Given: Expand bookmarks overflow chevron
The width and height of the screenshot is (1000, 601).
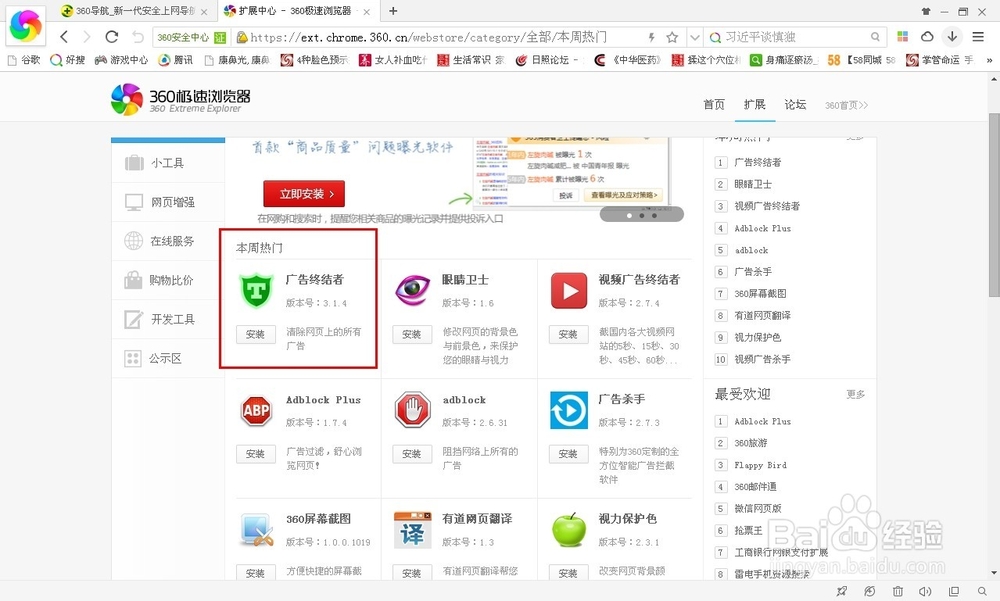Looking at the screenshot, I should pos(989,60).
